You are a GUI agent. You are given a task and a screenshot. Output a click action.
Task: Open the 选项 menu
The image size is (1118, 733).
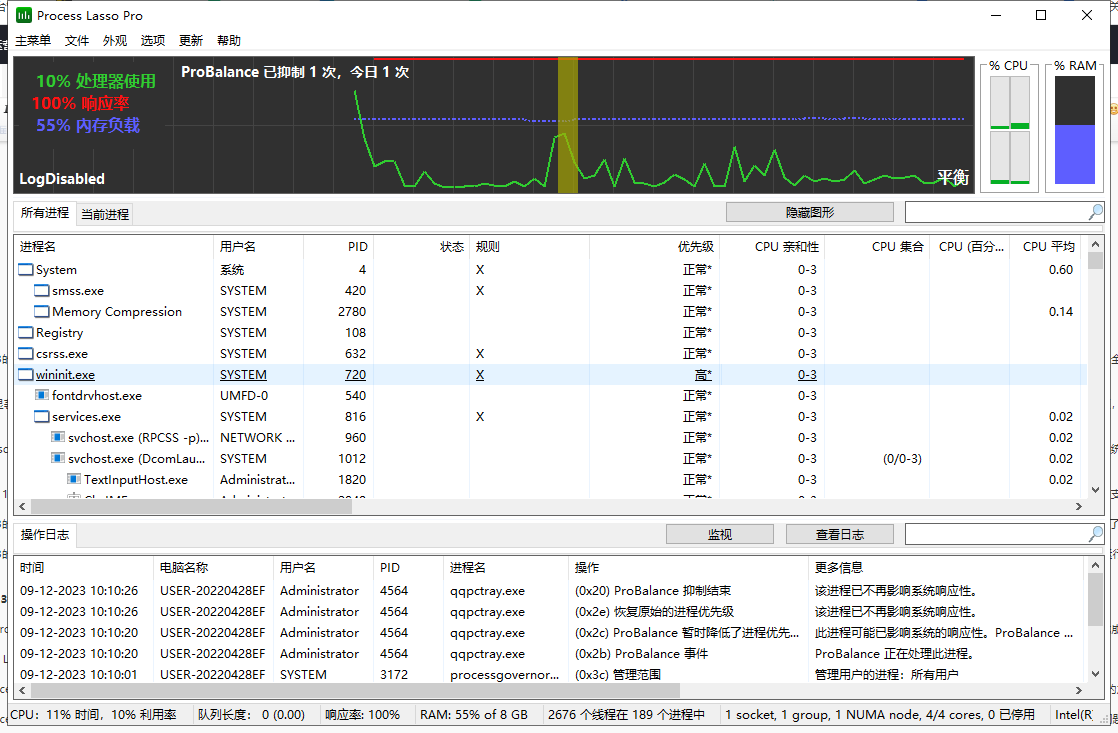153,41
